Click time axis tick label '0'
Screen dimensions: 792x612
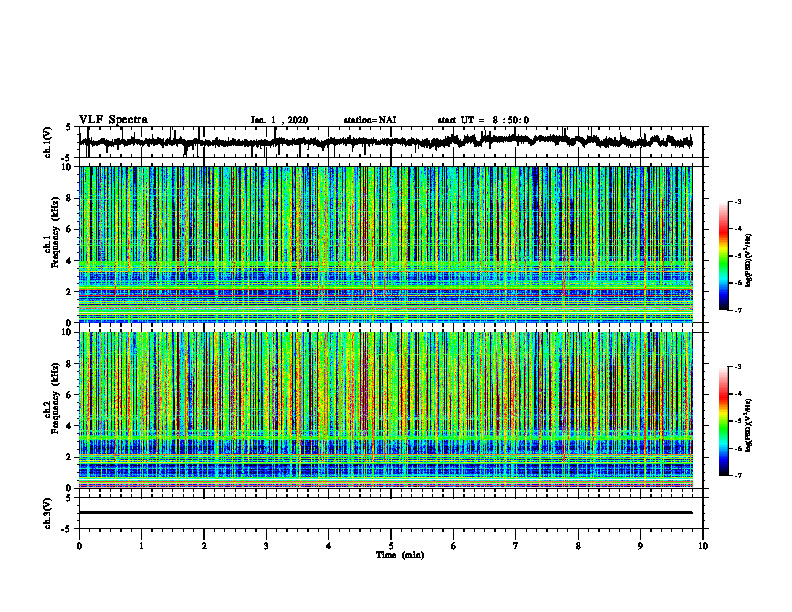pos(79,546)
